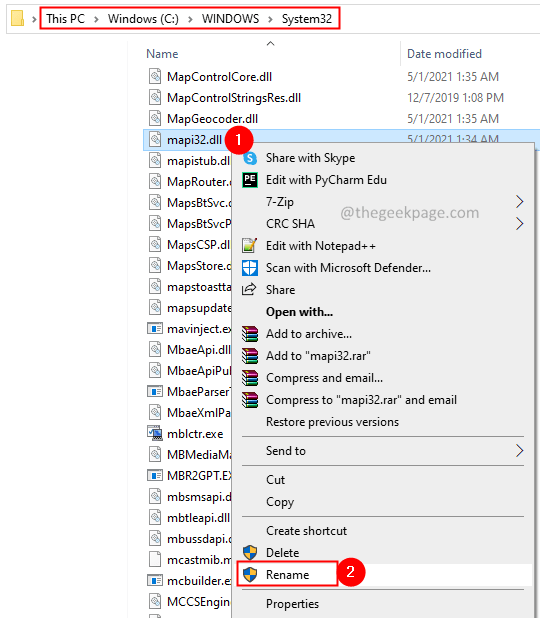Image resolution: width=540 pixels, height=618 pixels.
Task: Click the mblctr.exe file icon
Action: click(155, 433)
